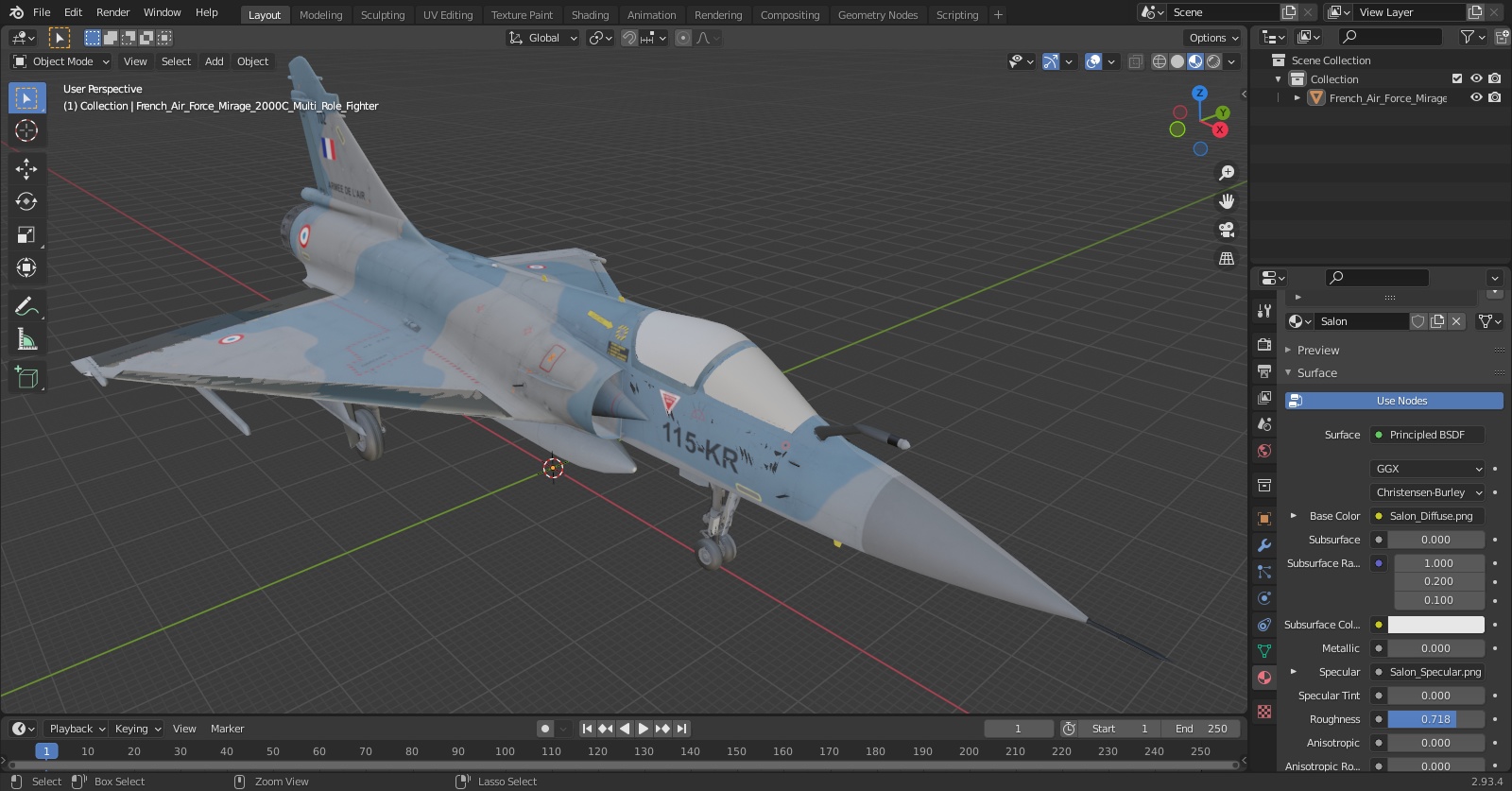This screenshot has width=1512, height=791.
Task: Activate the Transform tool
Action: click(26, 268)
